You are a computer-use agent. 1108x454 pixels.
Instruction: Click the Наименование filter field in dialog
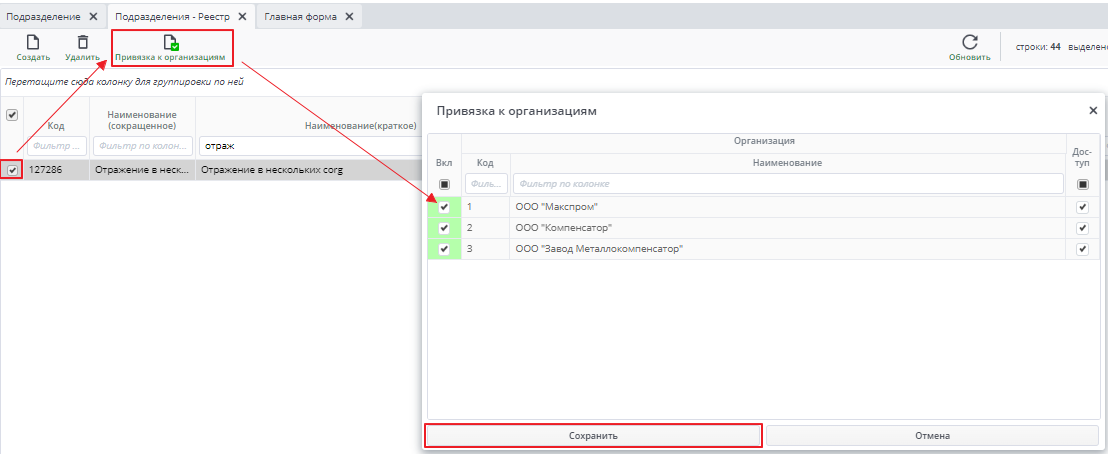point(787,184)
